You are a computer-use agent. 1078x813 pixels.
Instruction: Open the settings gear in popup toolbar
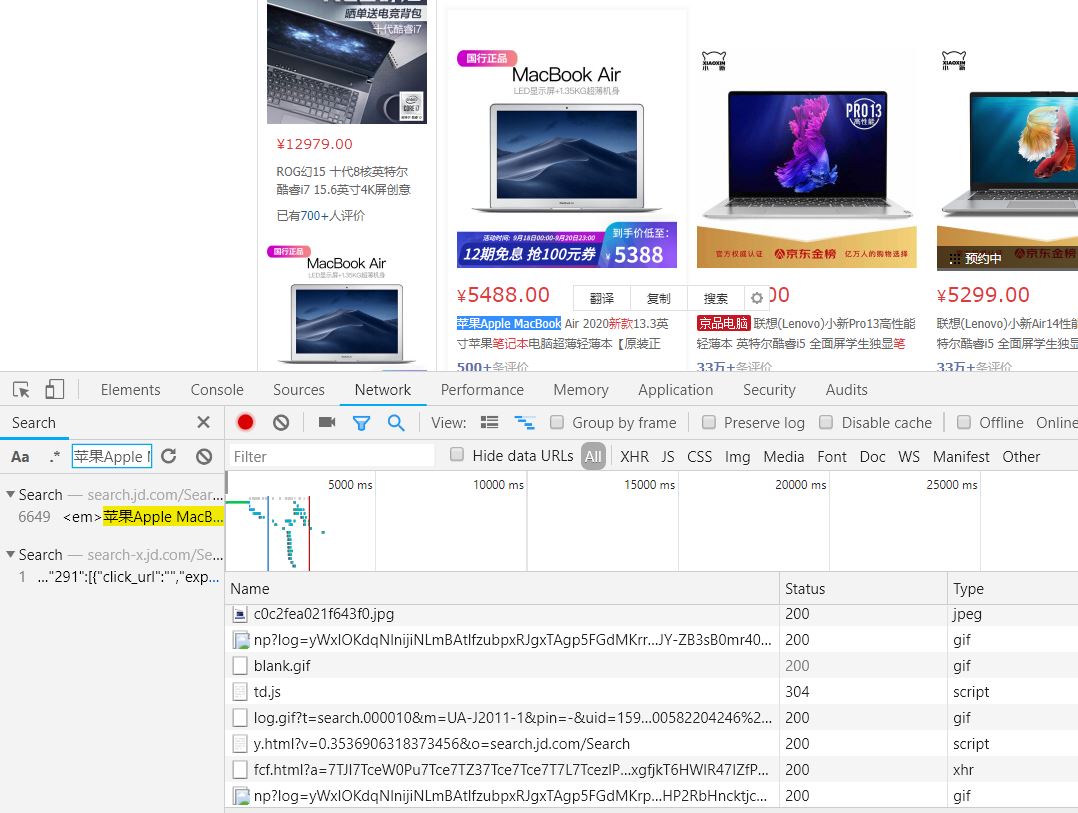point(757,298)
